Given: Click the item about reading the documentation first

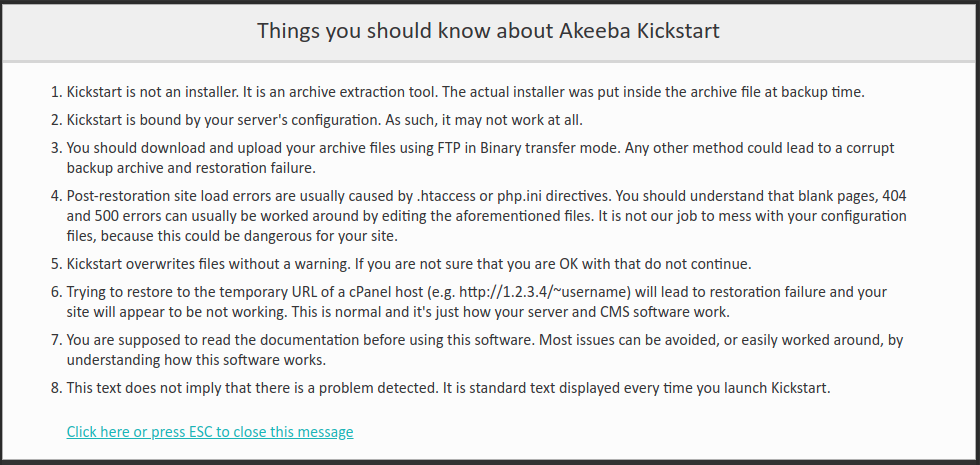Looking at the screenshot, I should pos(485,350).
